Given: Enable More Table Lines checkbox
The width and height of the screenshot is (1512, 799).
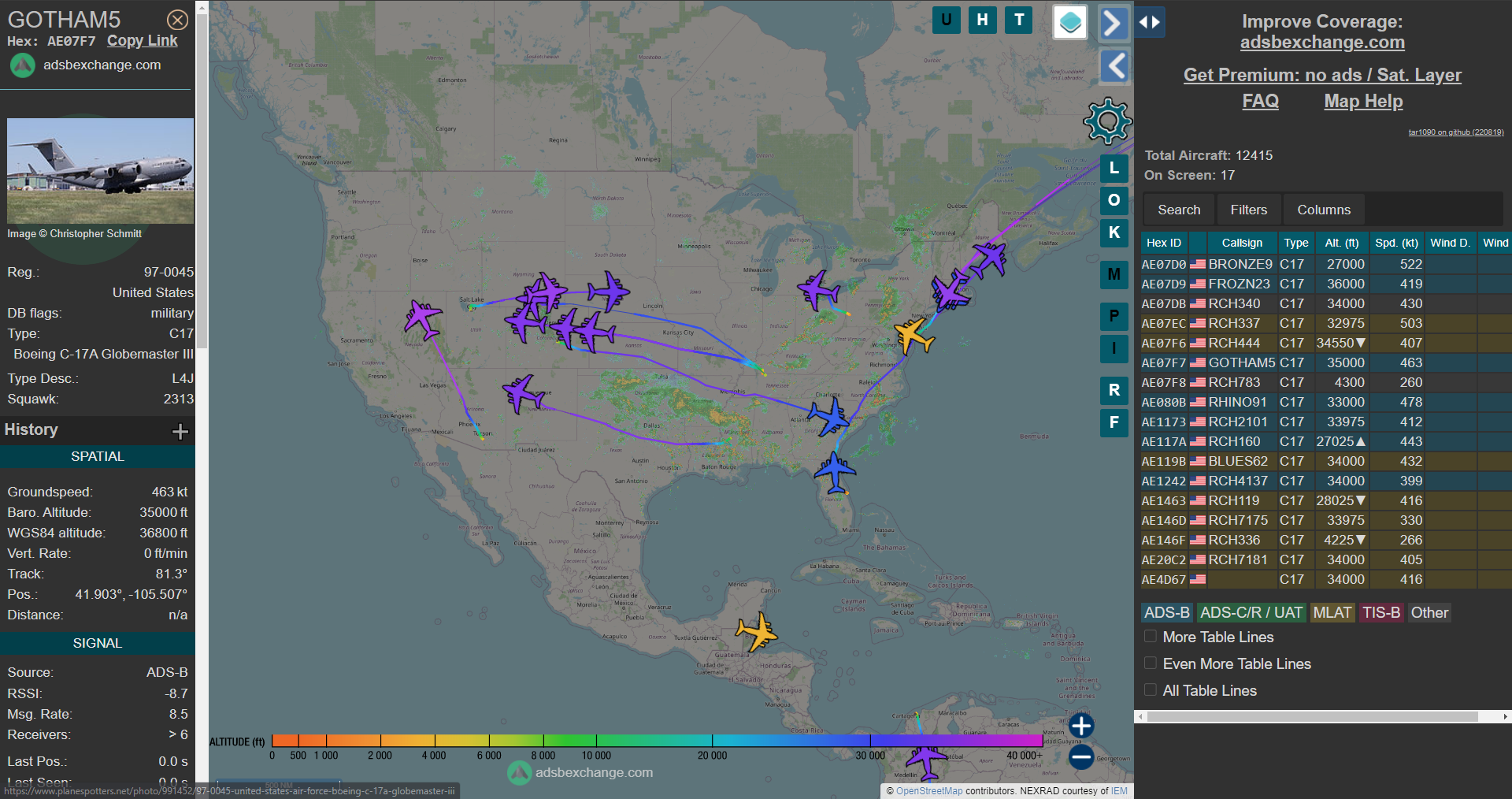Looking at the screenshot, I should pyautogui.click(x=1151, y=636).
